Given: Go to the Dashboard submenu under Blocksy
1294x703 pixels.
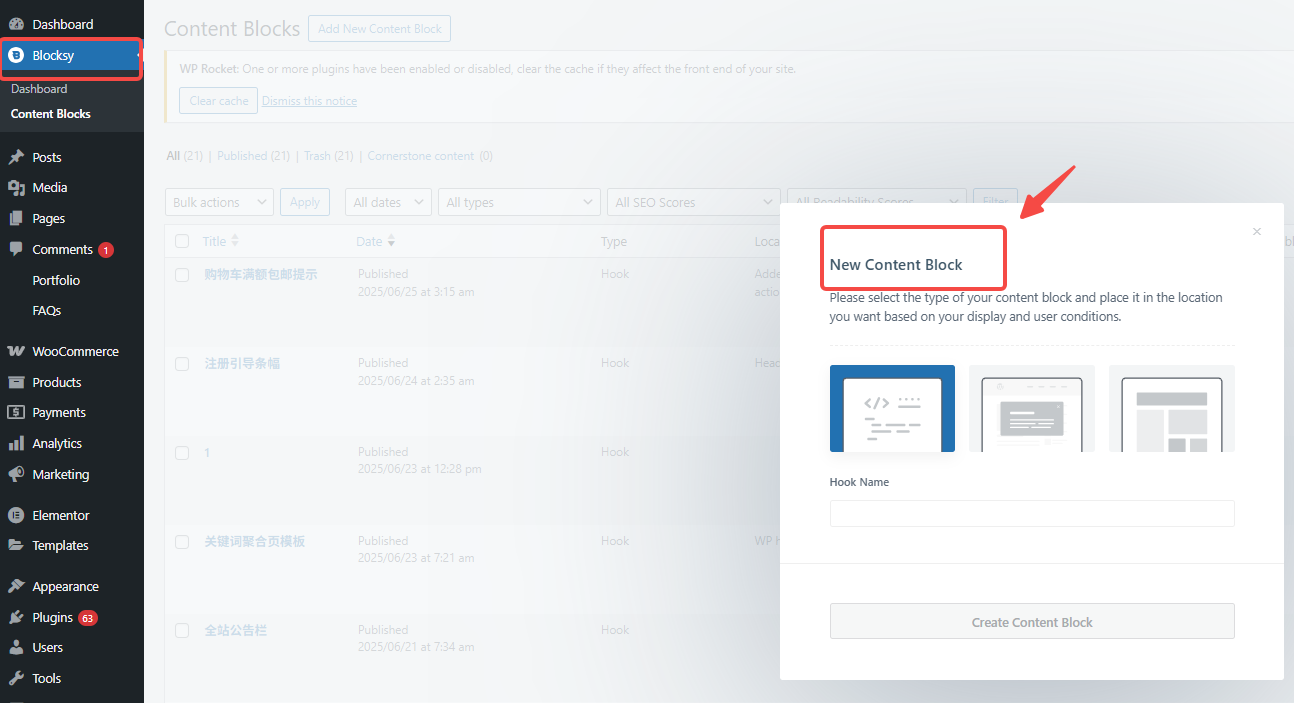Looking at the screenshot, I should click(x=39, y=89).
